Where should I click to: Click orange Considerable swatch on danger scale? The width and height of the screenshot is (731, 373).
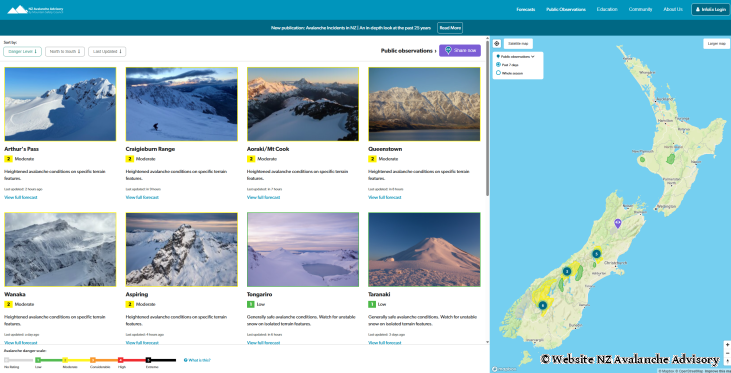click(93, 360)
